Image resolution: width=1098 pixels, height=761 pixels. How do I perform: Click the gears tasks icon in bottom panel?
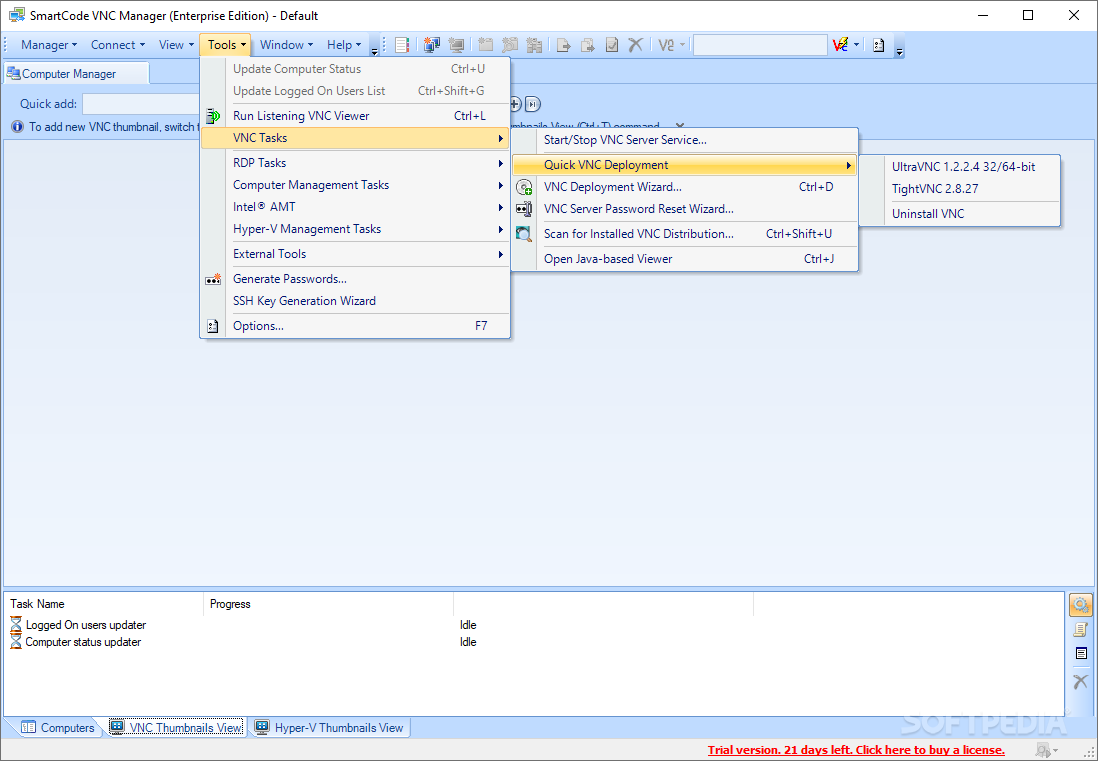pos(1080,605)
